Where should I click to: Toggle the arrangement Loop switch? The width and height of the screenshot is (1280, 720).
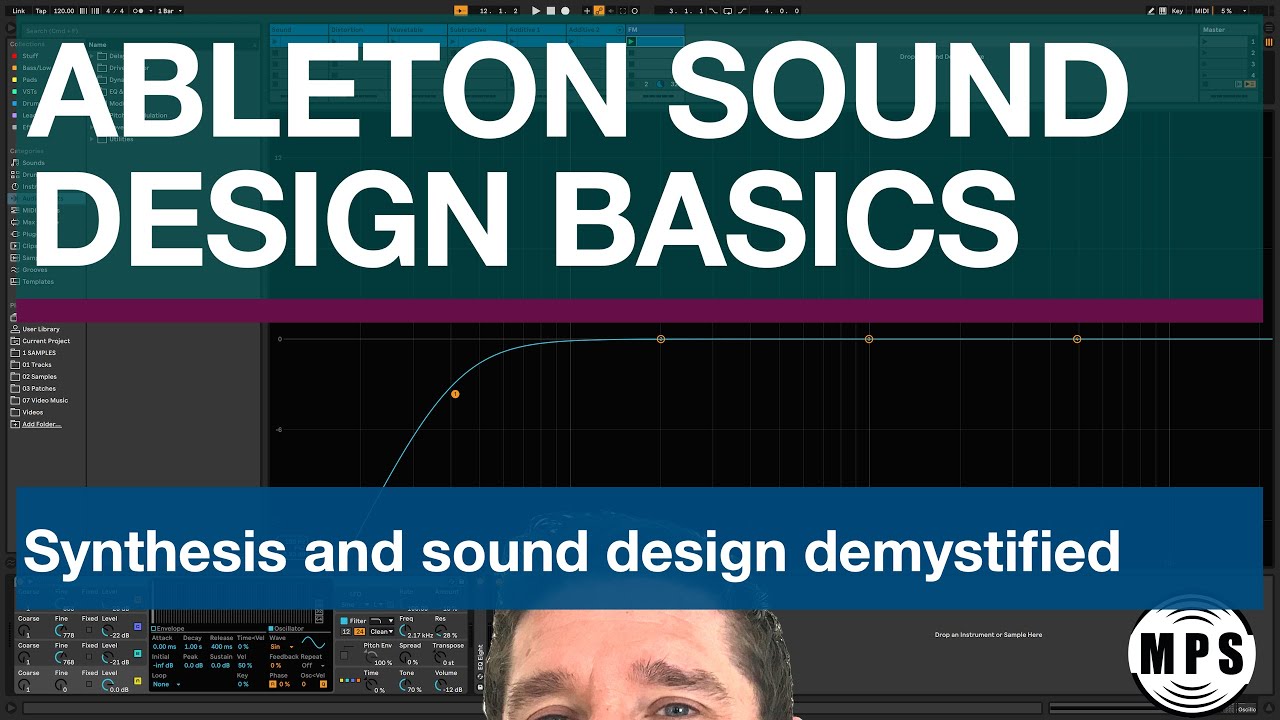click(727, 11)
